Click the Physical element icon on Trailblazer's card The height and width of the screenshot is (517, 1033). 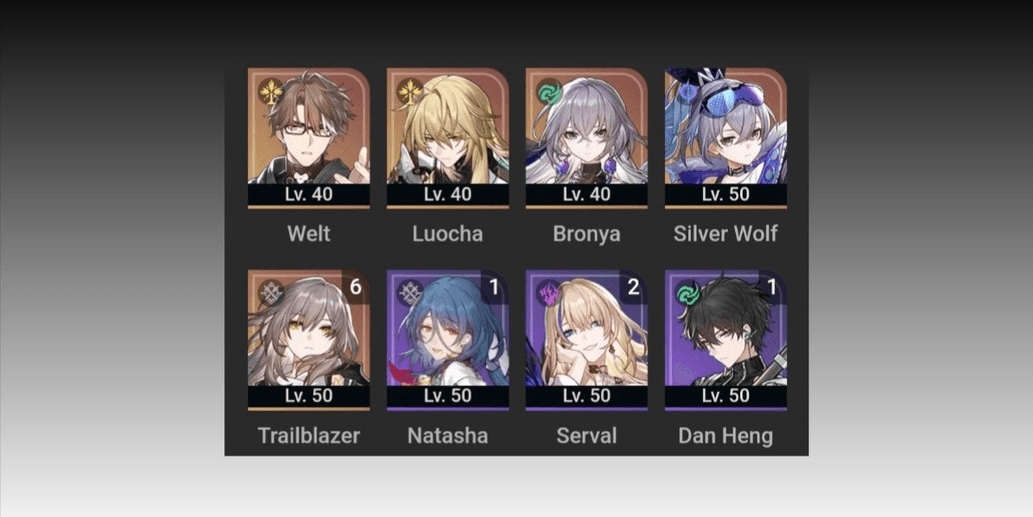pyautogui.click(x=271, y=294)
